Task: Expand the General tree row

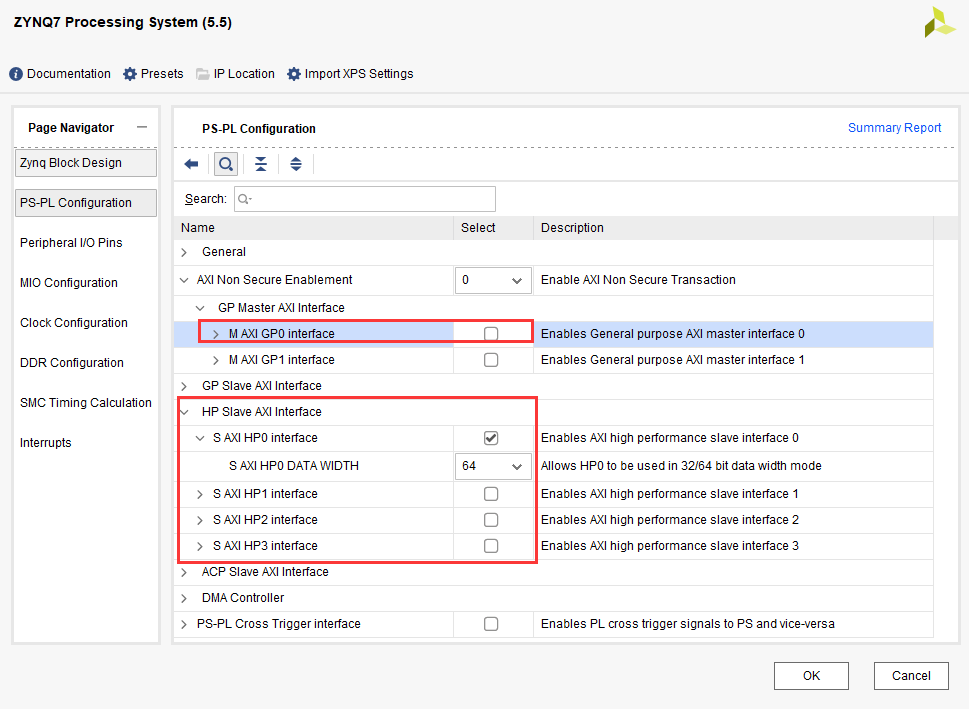Action: (x=184, y=252)
